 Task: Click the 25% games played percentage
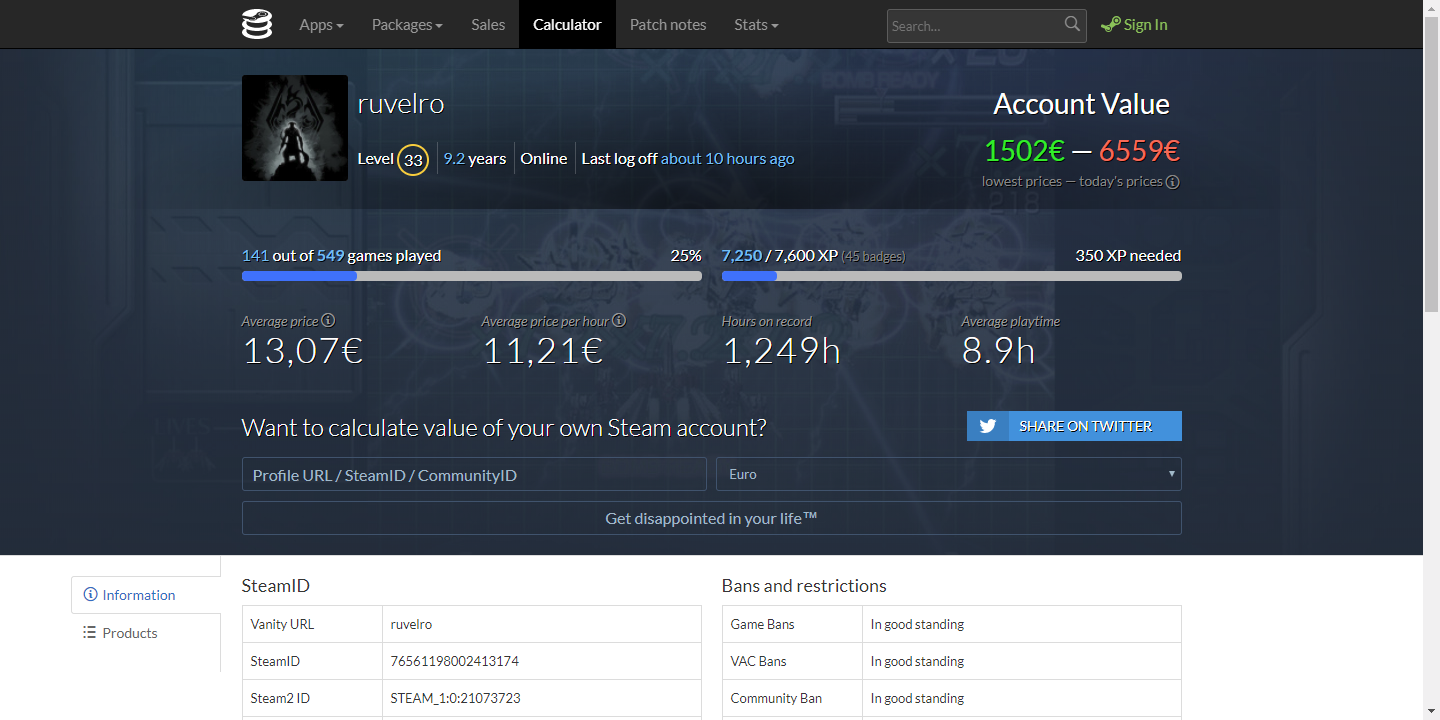686,255
